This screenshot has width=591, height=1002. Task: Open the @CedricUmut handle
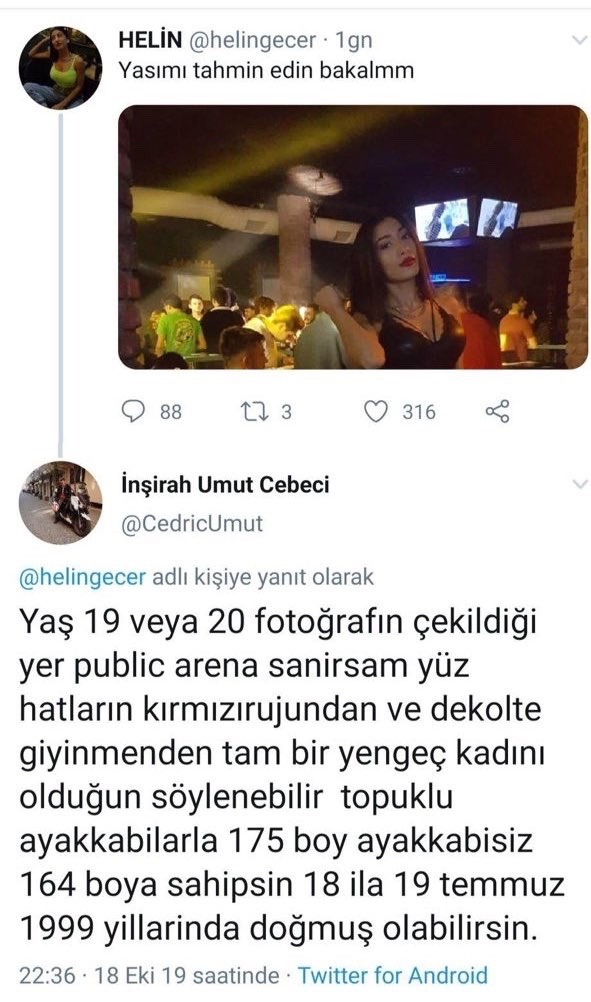coord(192,523)
